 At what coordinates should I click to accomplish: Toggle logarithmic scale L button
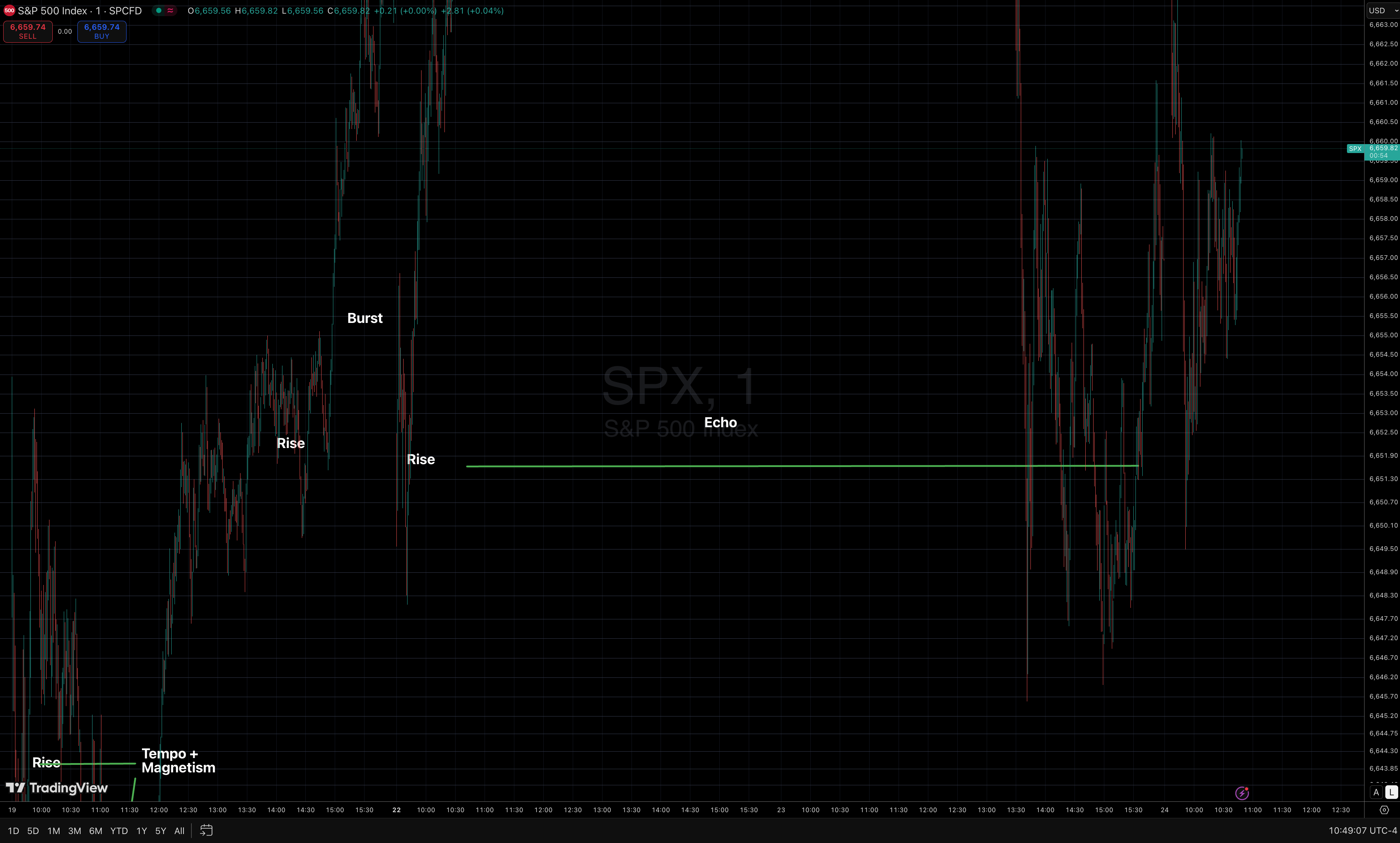(1391, 792)
